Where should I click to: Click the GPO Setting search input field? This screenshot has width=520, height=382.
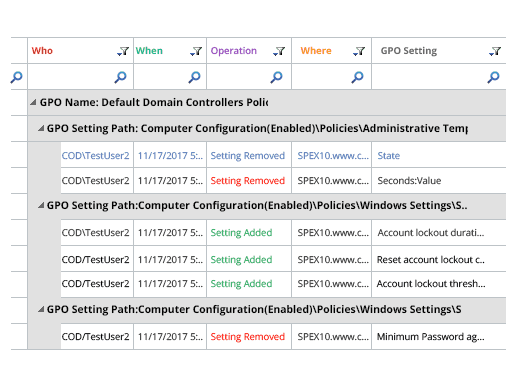439,77
